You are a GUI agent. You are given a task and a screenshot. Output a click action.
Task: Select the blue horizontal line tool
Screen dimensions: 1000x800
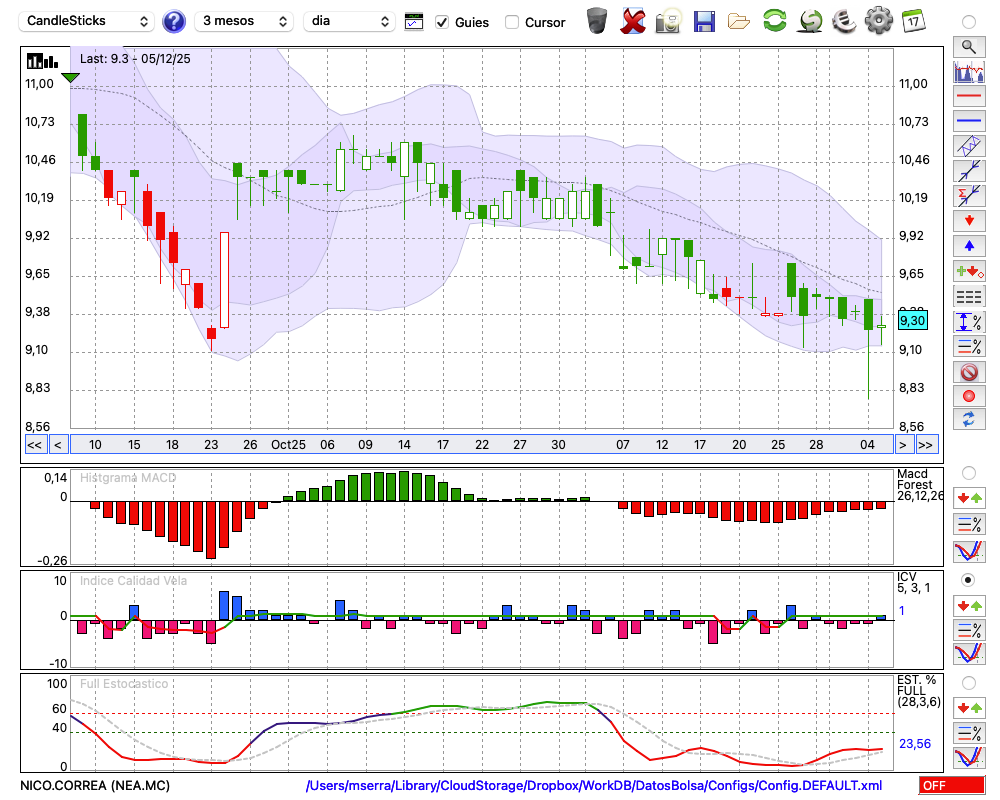click(x=968, y=121)
